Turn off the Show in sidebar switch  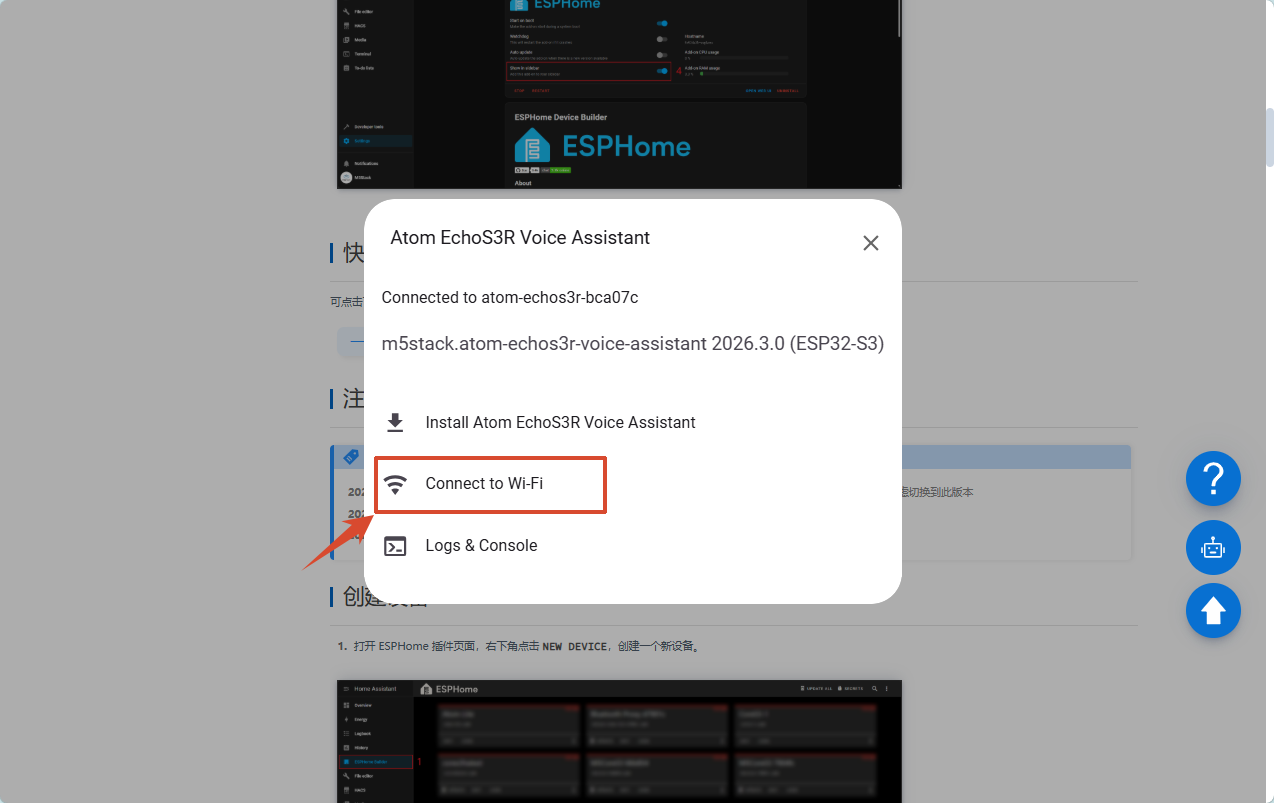point(662,71)
